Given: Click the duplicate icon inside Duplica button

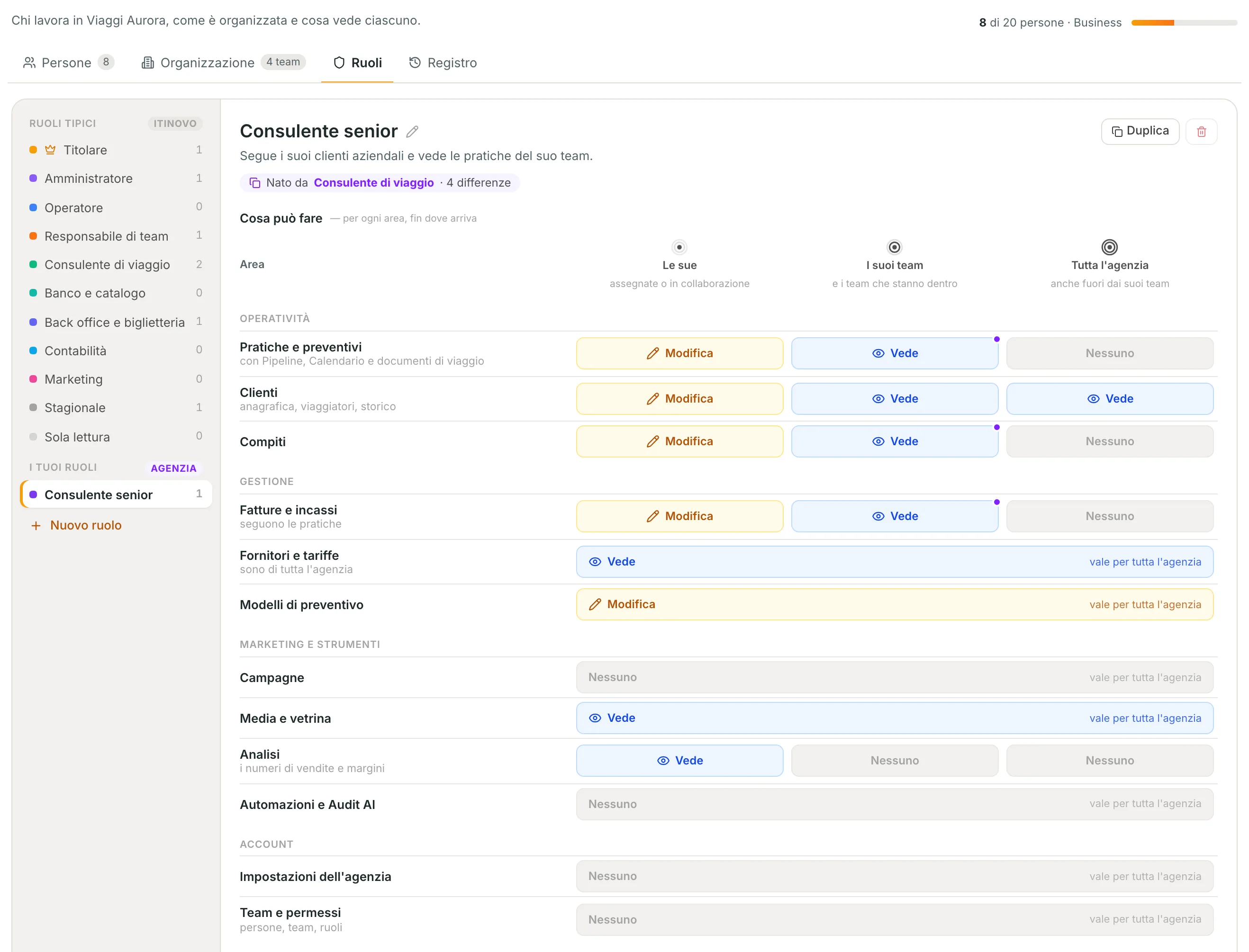Looking at the screenshot, I should 1117,132.
